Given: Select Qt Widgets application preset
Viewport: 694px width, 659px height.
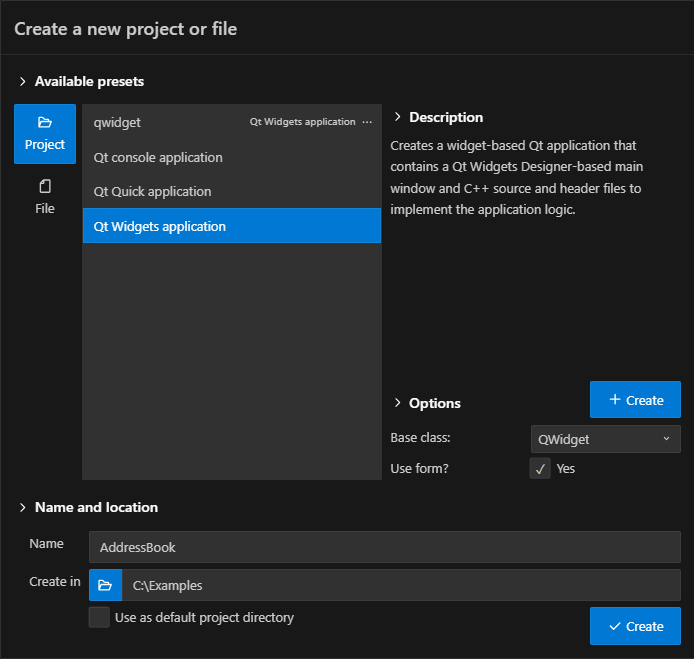Looking at the screenshot, I should pyautogui.click(x=160, y=226).
